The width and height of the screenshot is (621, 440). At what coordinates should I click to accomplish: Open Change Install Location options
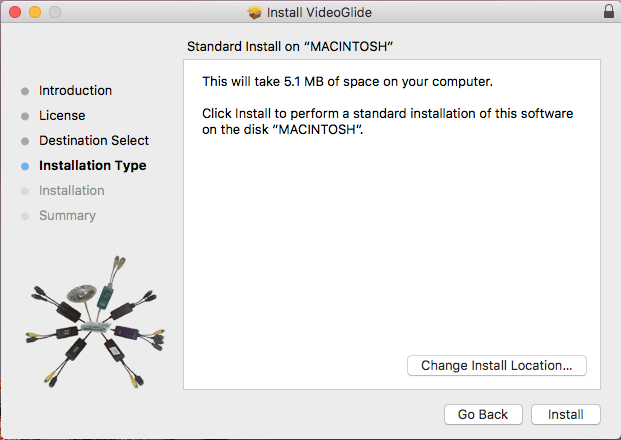click(497, 366)
